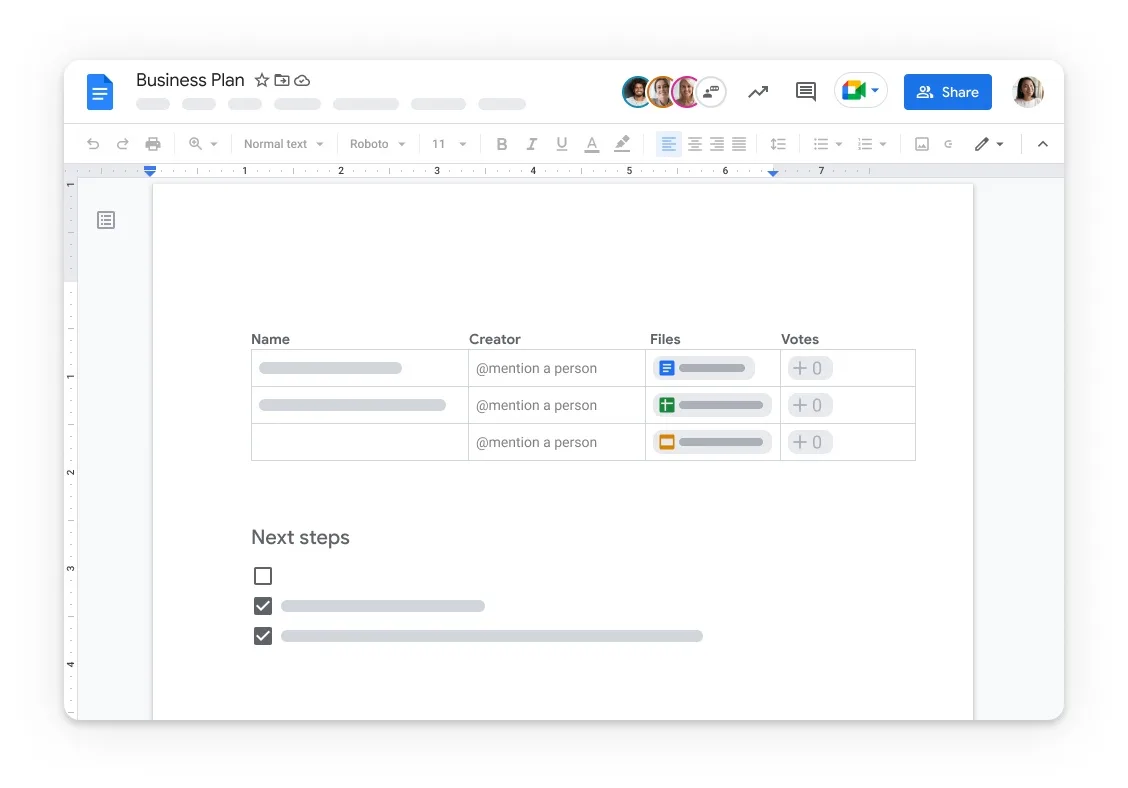Click second row +0 vote chip

click(x=809, y=405)
